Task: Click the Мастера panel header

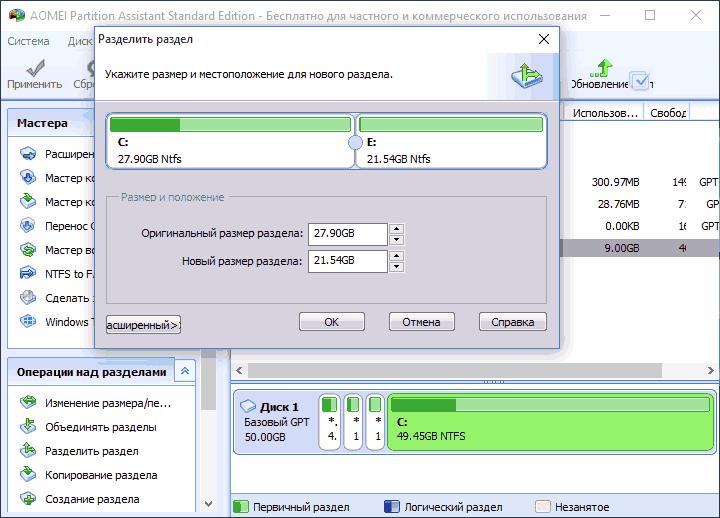Action: (51, 123)
